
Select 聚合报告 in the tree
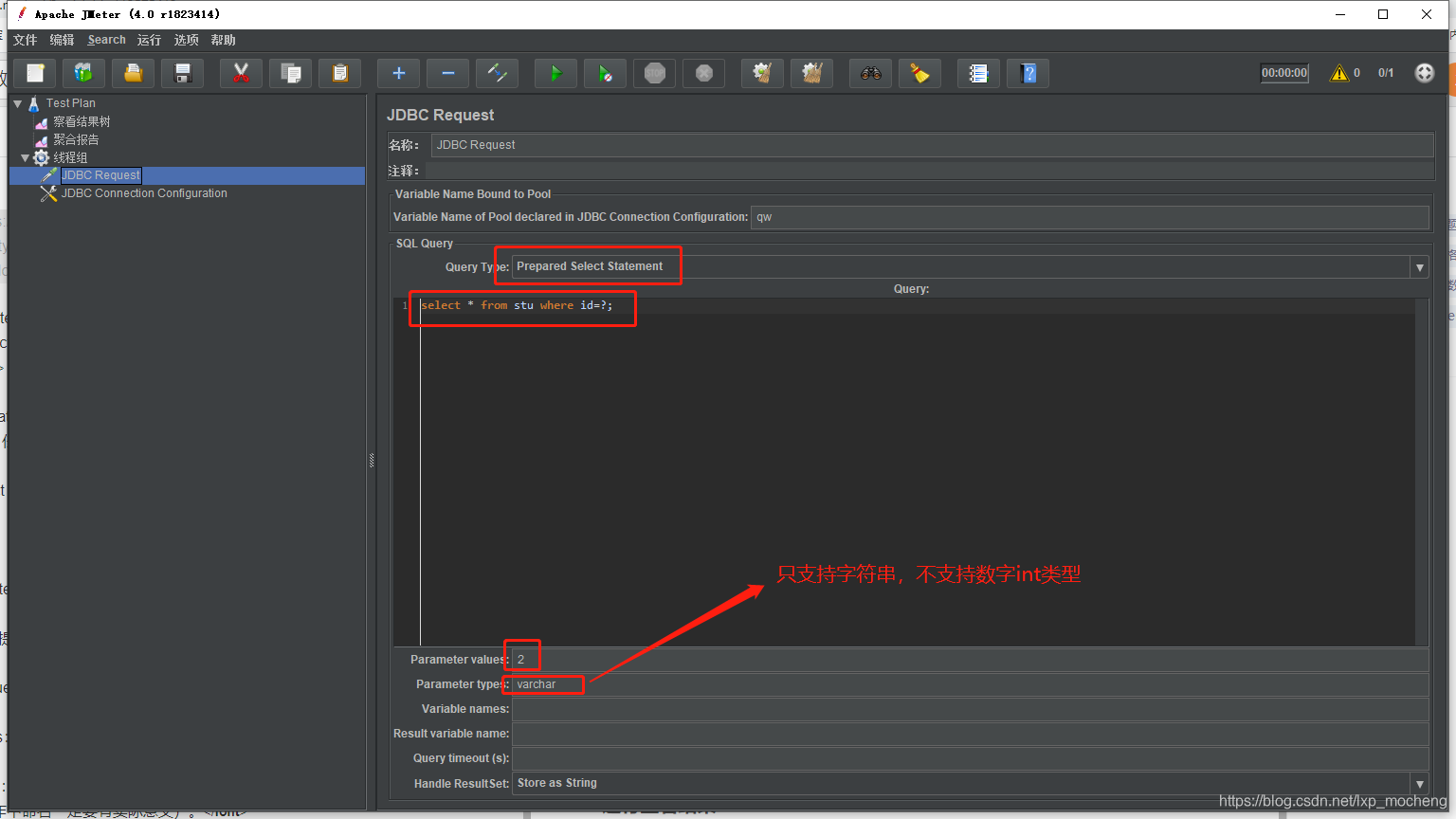click(x=76, y=139)
